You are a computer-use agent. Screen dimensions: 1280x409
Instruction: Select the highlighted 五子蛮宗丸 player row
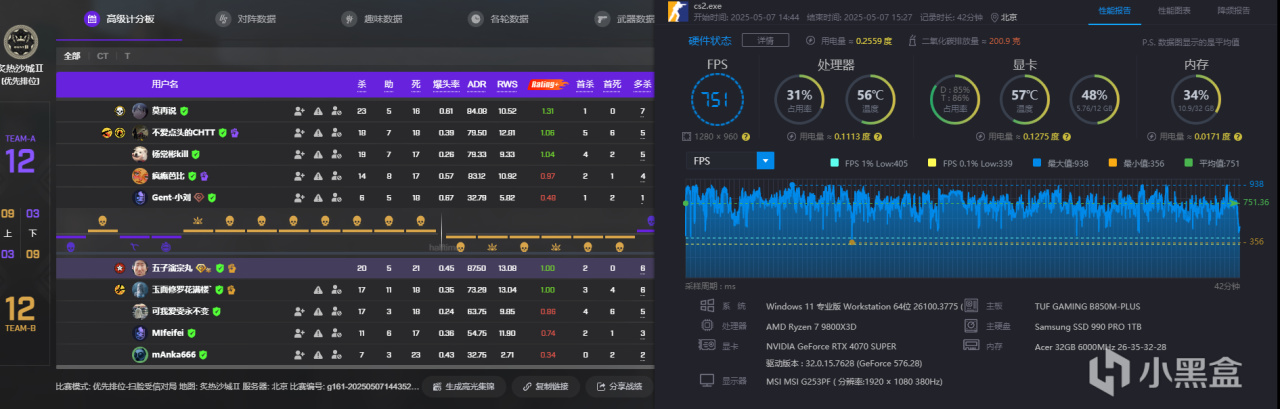click(354, 268)
